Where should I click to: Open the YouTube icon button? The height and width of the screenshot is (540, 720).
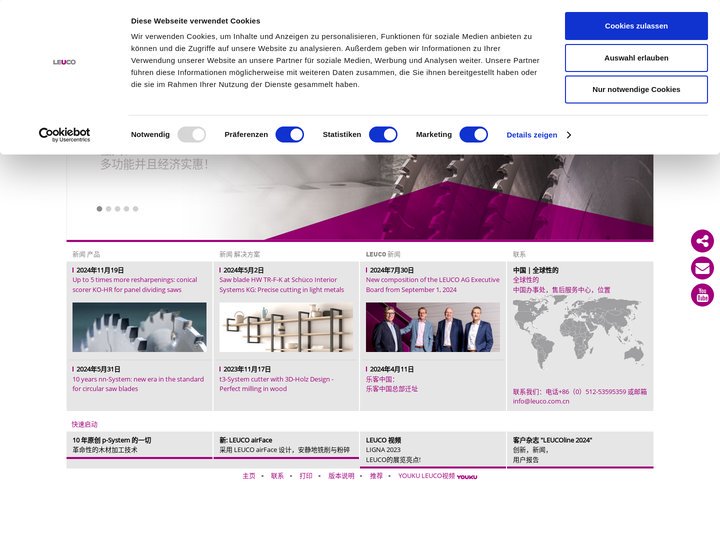[x=702, y=295]
